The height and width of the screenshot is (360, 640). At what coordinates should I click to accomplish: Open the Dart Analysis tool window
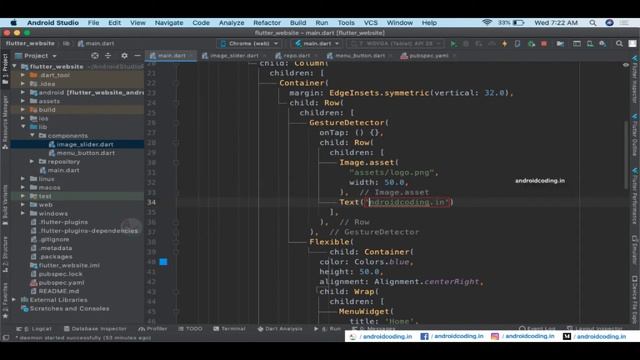point(280,329)
